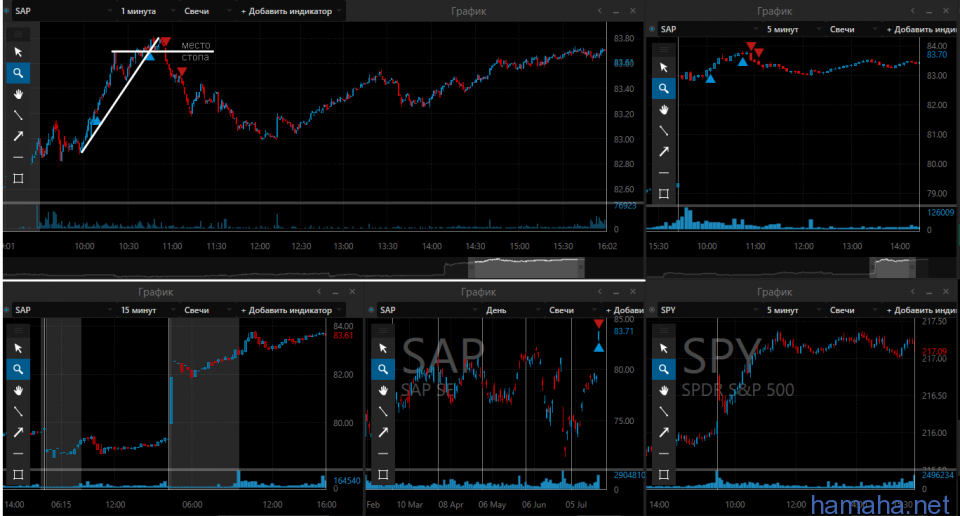Toggle the link circle beside SAP in the 1-minute chart
This screenshot has width=960, height=516.
[x=7, y=11]
